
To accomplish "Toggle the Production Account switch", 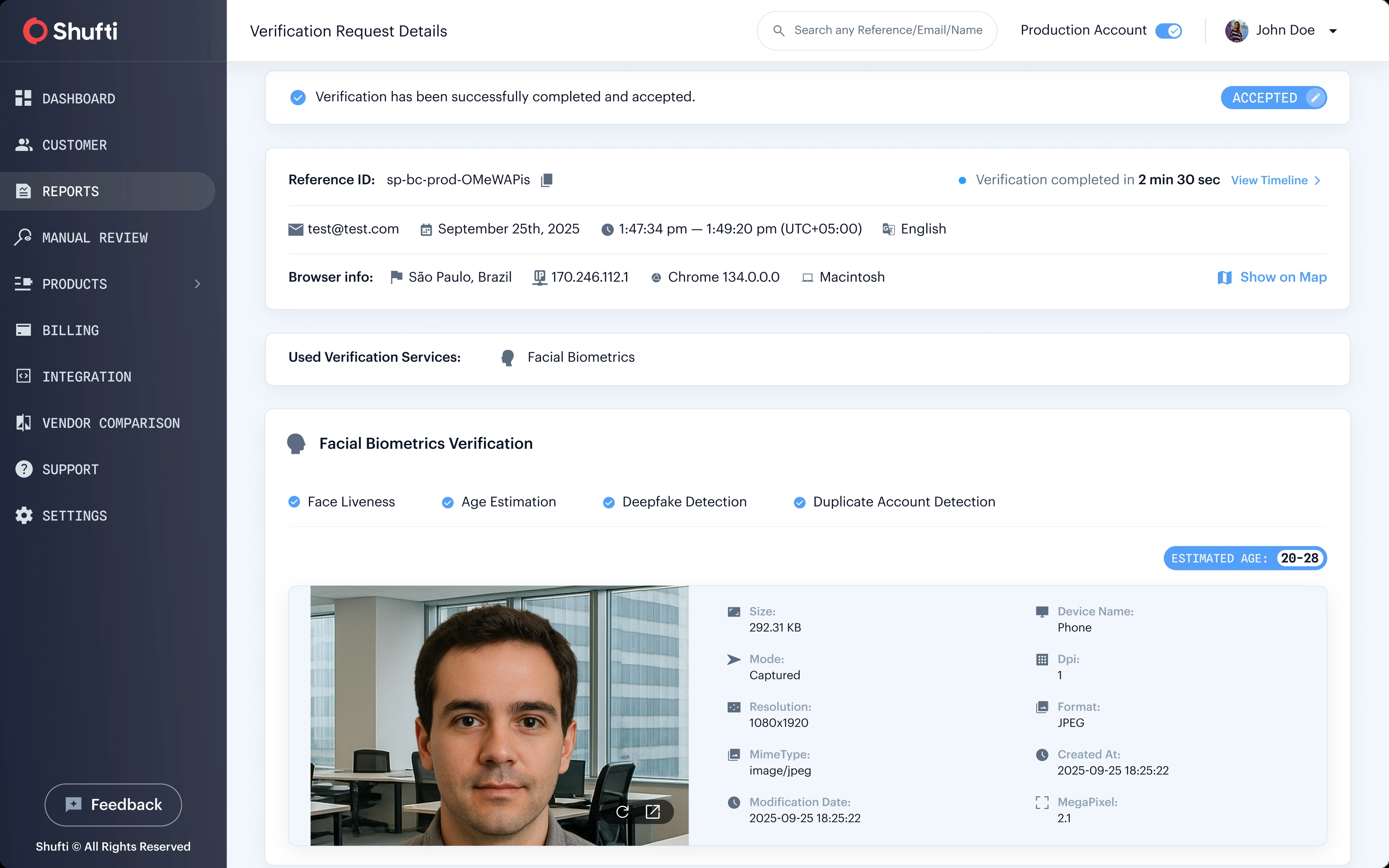I will pos(1169,31).
